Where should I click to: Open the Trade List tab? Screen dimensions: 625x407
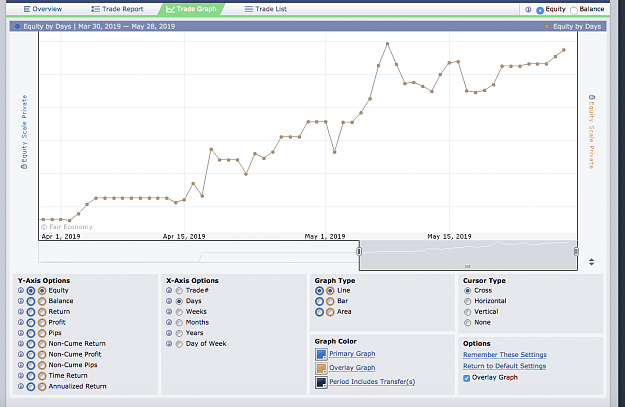(x=265, y=9)
